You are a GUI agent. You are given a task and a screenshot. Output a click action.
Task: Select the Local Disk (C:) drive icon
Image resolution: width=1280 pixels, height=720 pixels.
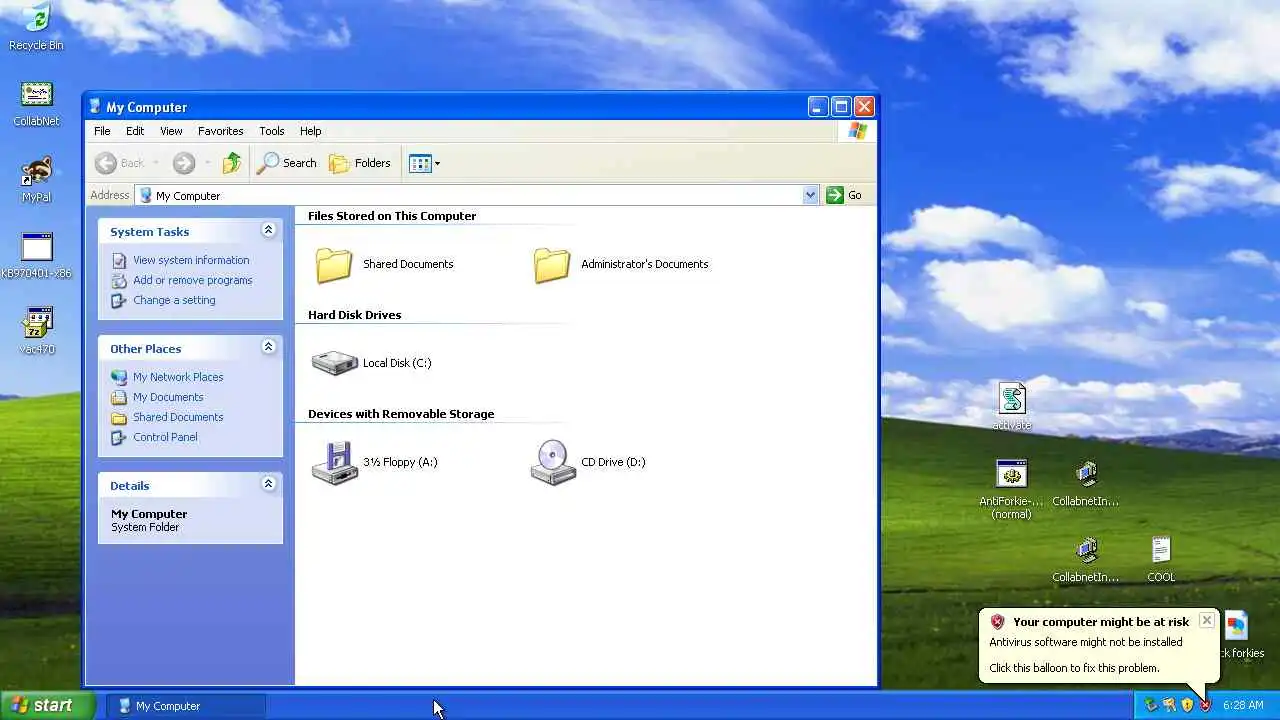pos(335,363)
